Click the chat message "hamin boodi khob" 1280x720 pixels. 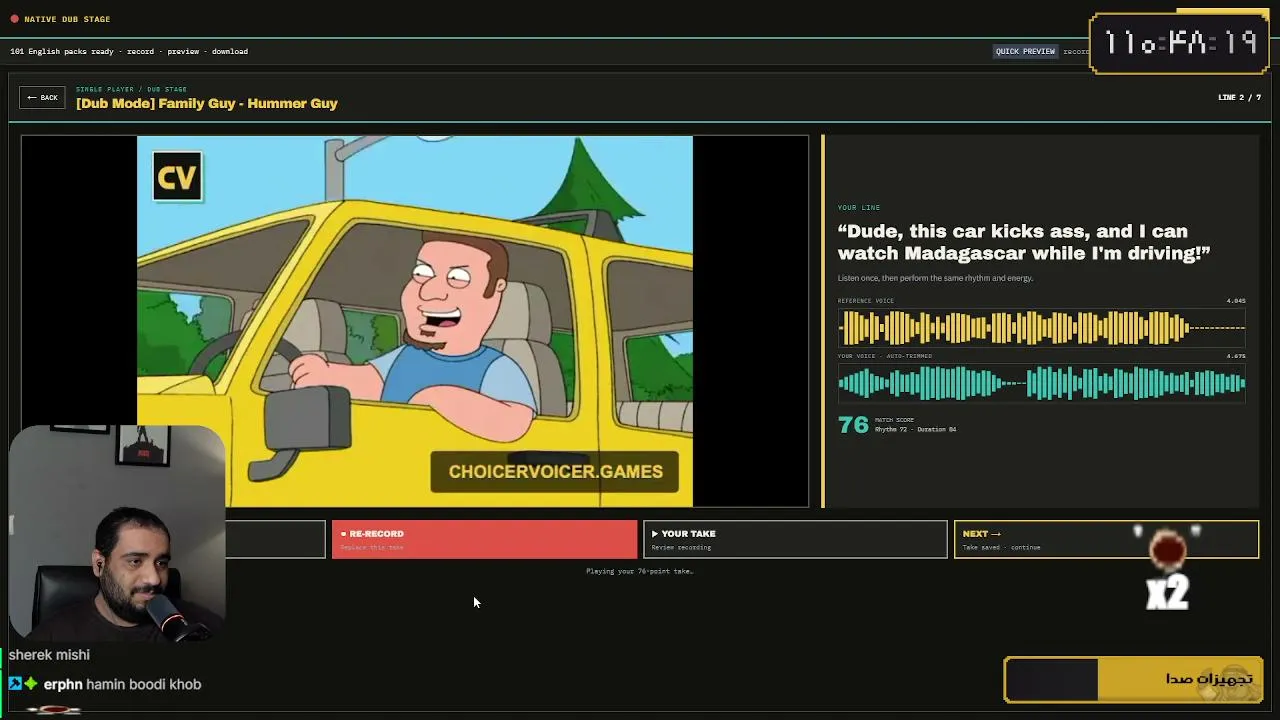point(144,684)
